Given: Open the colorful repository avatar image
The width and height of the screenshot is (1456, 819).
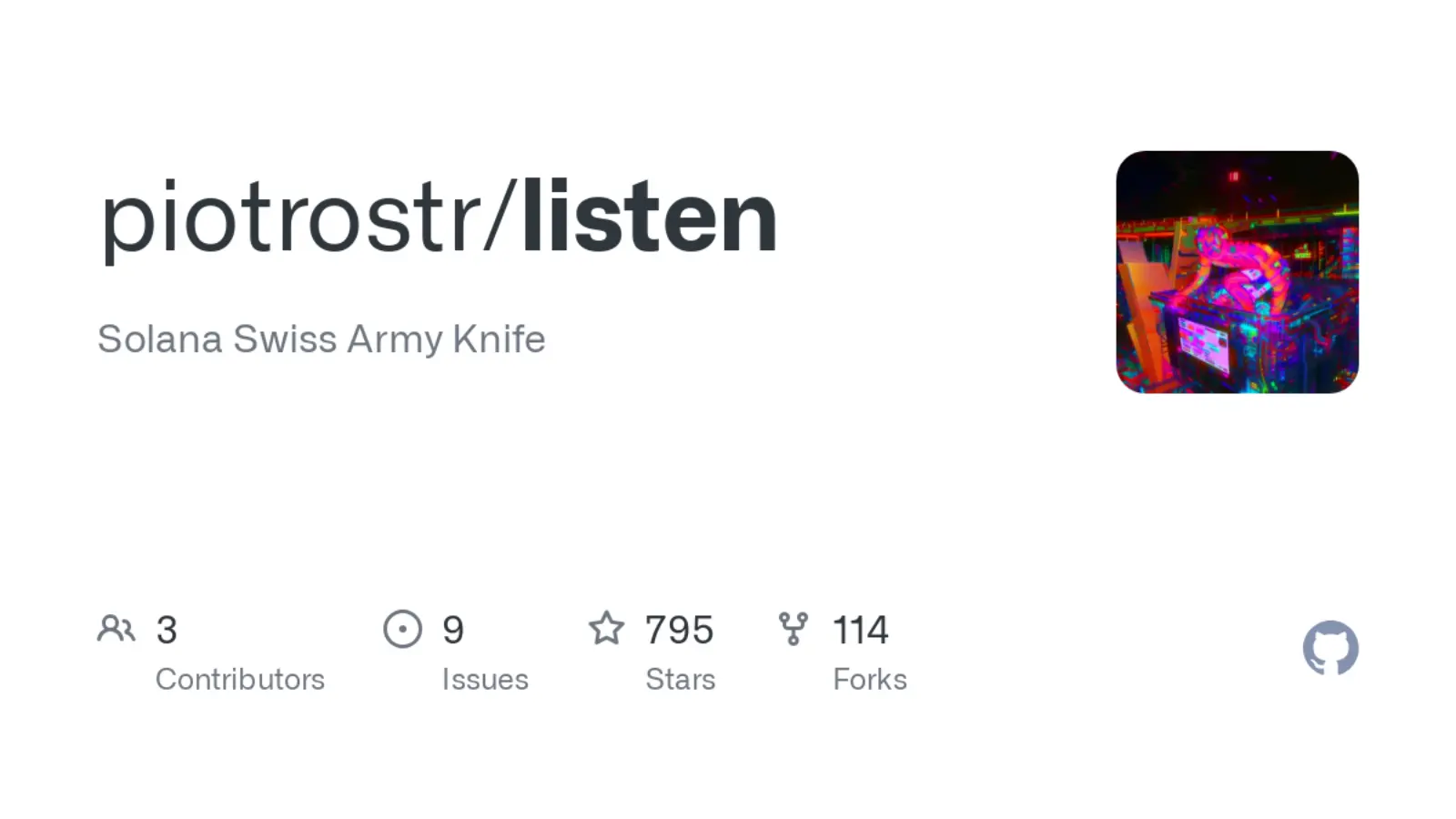Looking at the screenshot, I should (1237, 272).
